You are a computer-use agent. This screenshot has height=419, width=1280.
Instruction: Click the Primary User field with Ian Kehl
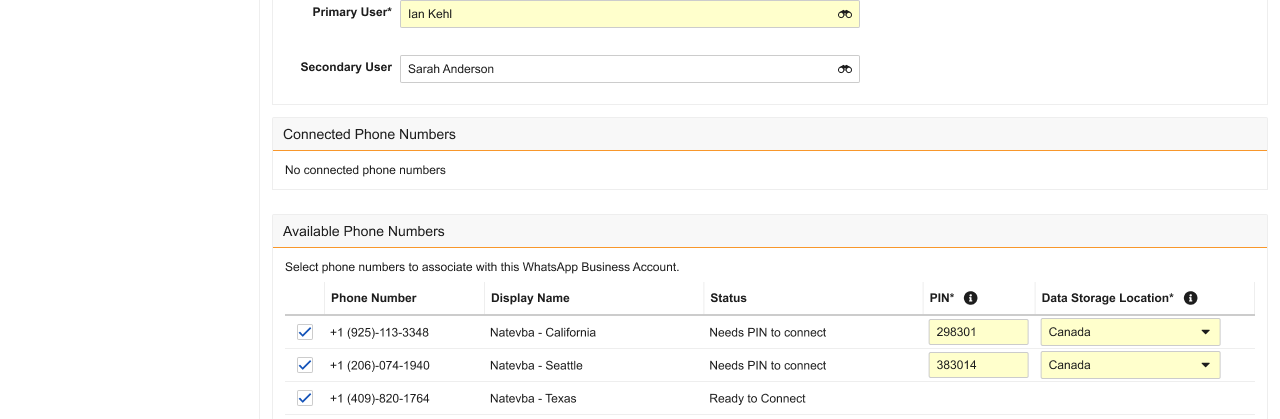click(x=615, y=14)
